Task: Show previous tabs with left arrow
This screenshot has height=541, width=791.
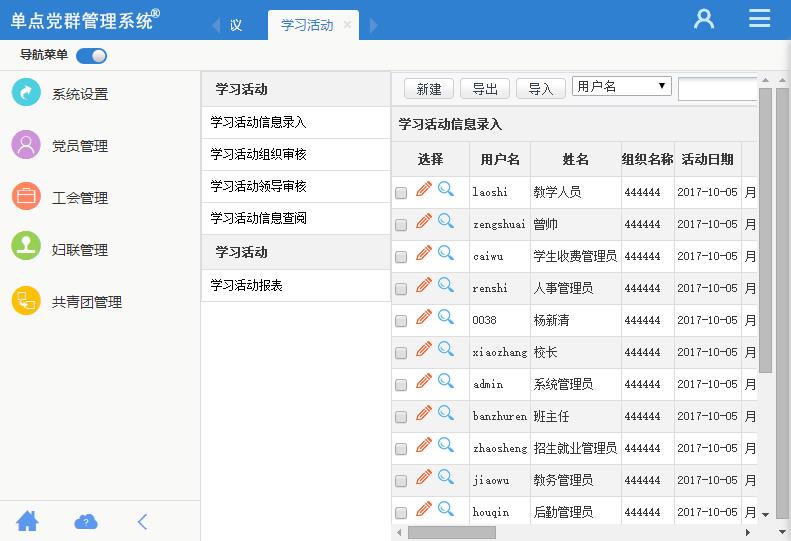Action: [216, 25]
